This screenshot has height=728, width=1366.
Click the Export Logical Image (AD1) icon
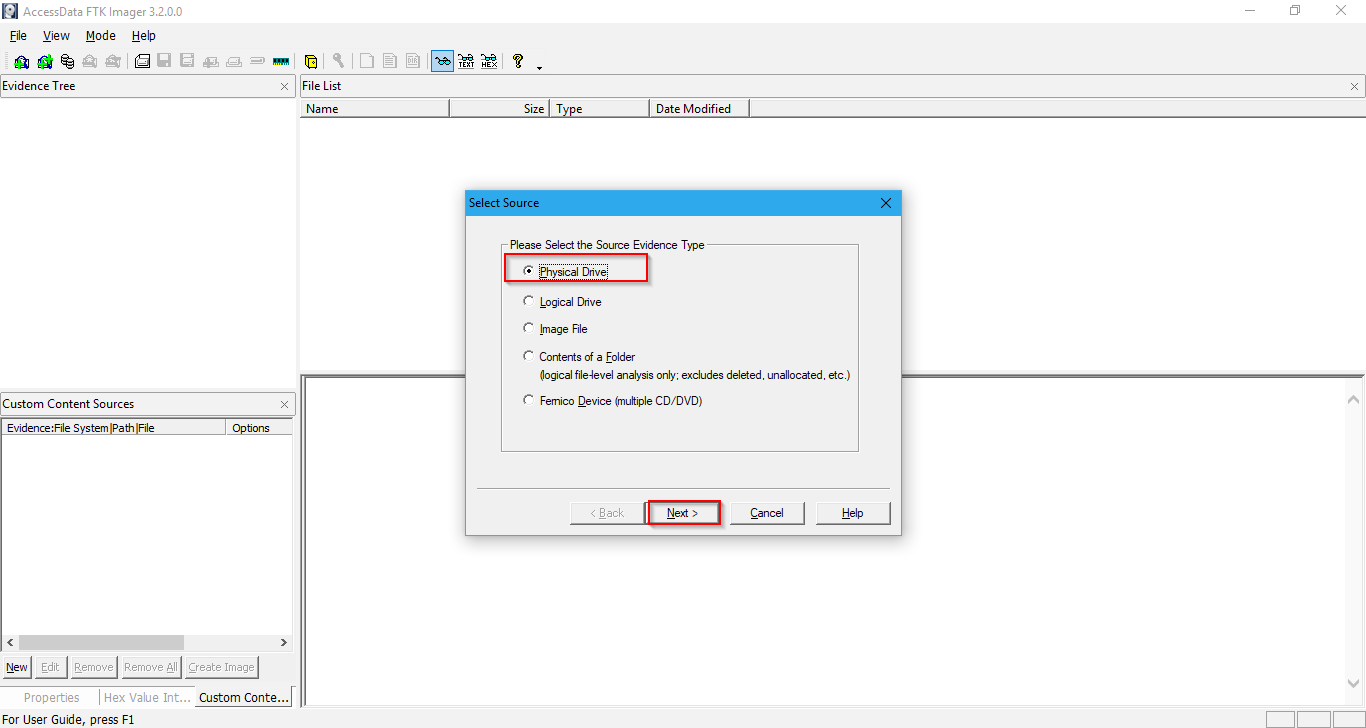tap(187, 61)
